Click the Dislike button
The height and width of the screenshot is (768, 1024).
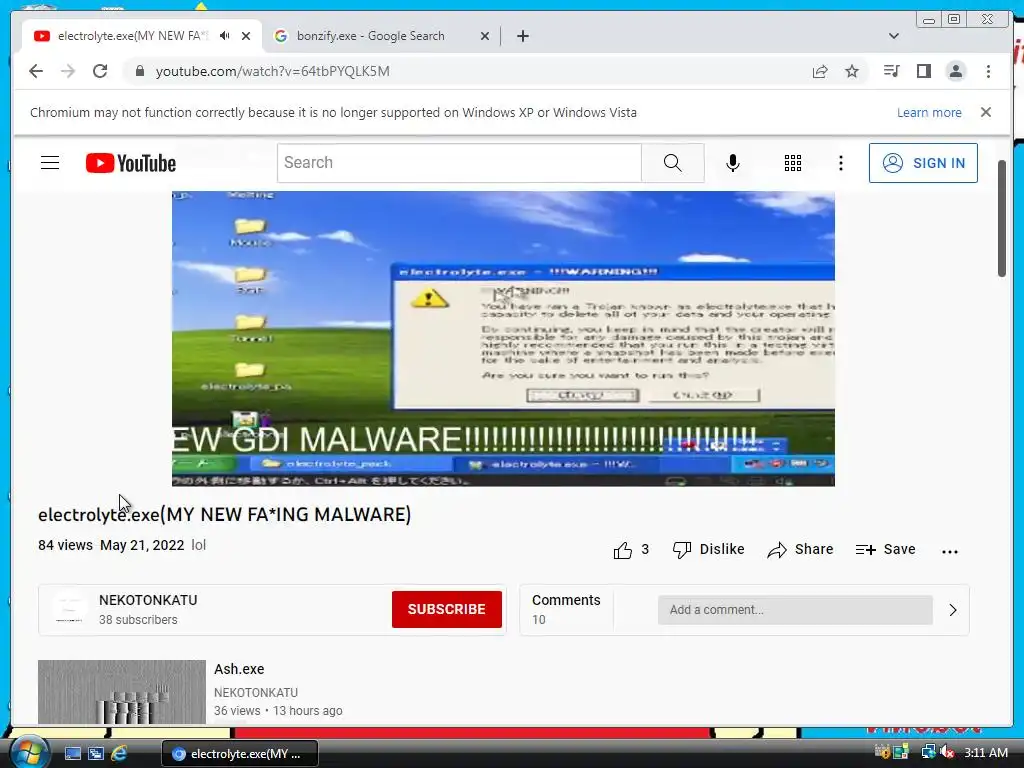(708, 550)
